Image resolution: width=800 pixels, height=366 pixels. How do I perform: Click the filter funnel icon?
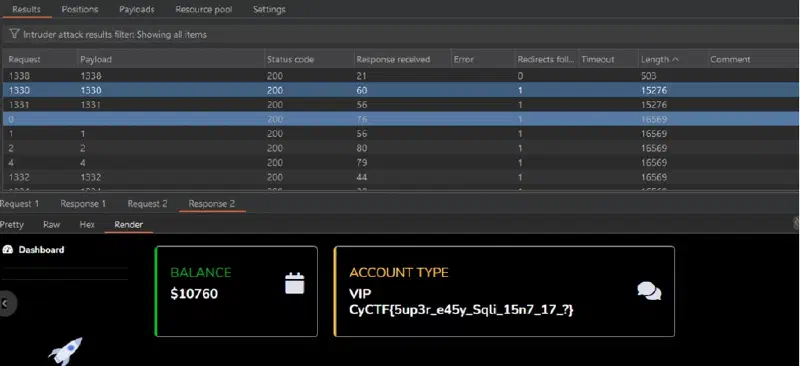tap(14, 34)
